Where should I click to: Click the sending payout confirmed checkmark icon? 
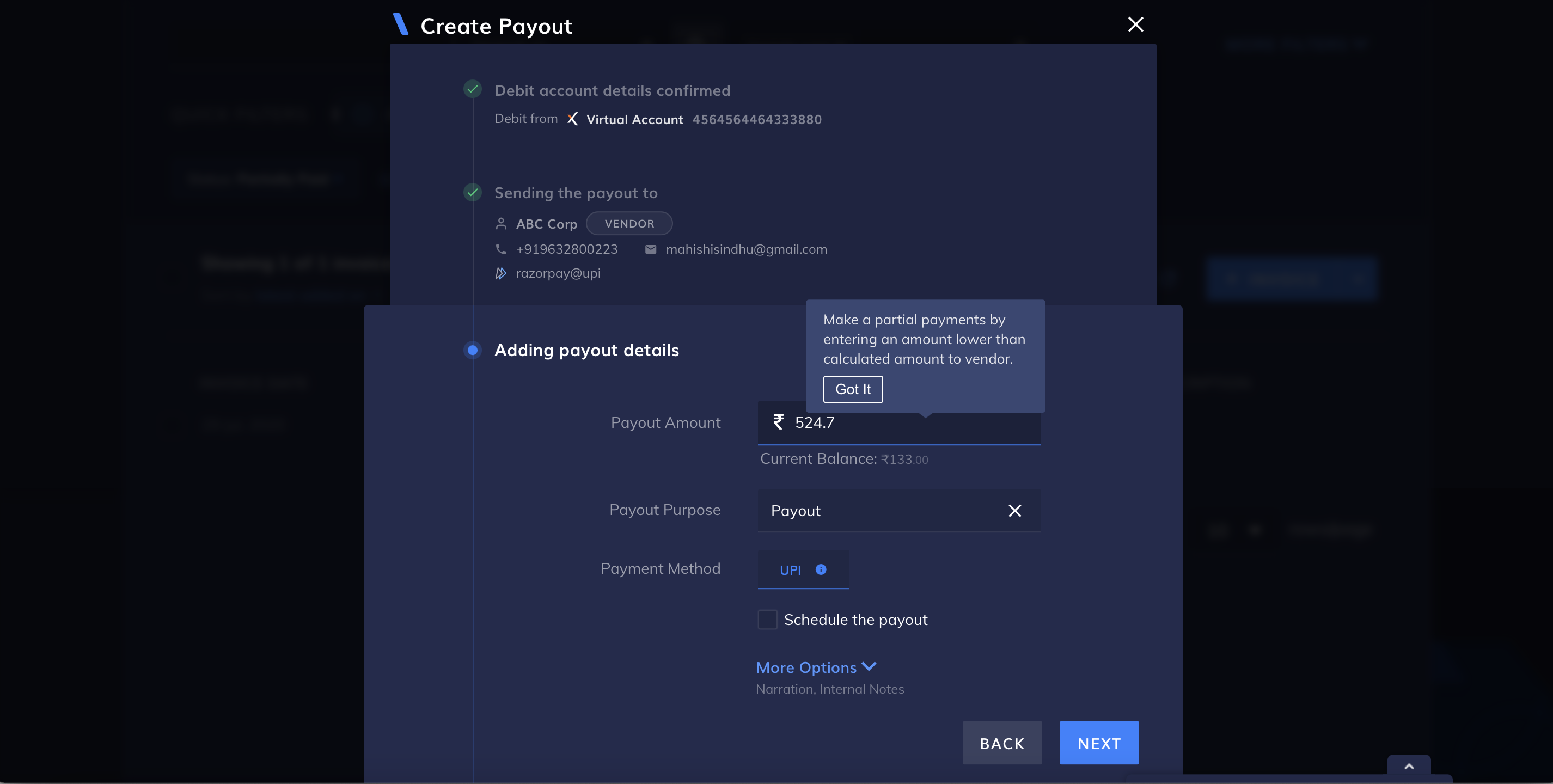click(x=473, y=192)
